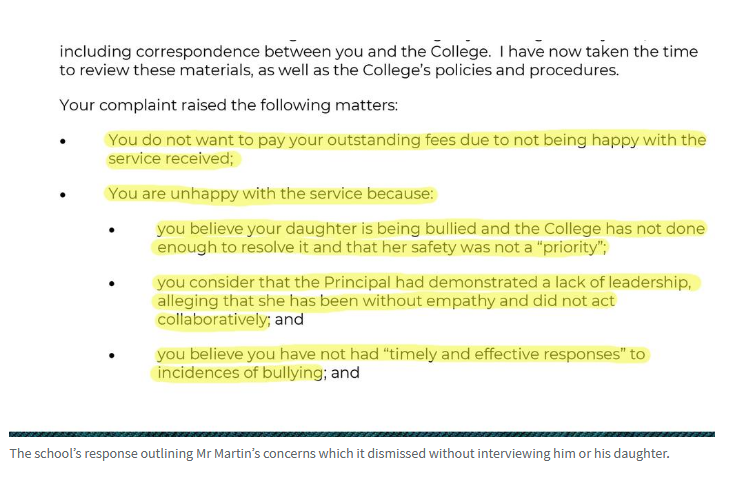Click the sub-bullet beside "you believe you have not had"
The width and height of the screenshot is (756, 478).
(113, 356)
